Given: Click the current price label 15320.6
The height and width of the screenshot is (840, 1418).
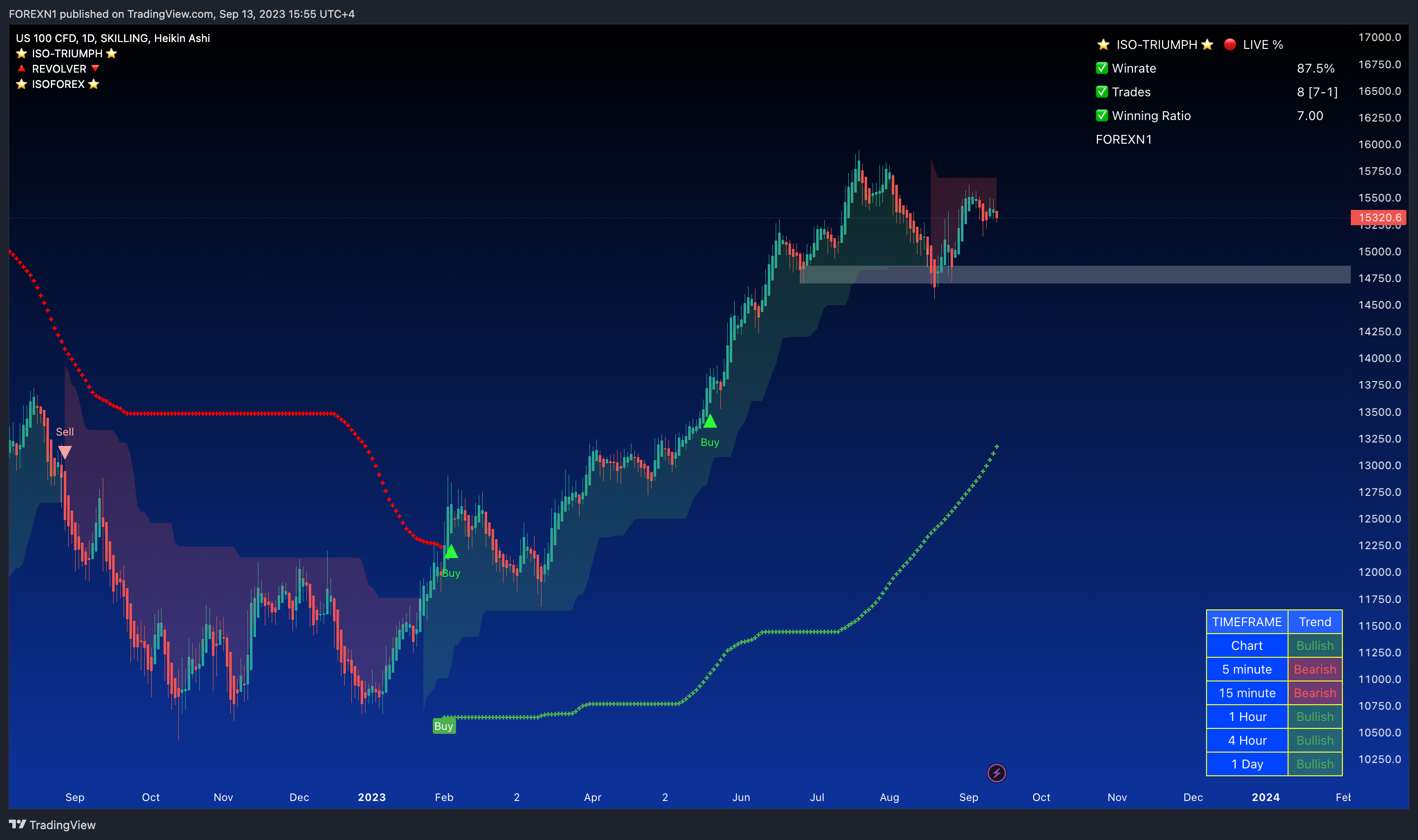Looking at the screenshot, I should pyautogui.click(x=1379, y=217).
